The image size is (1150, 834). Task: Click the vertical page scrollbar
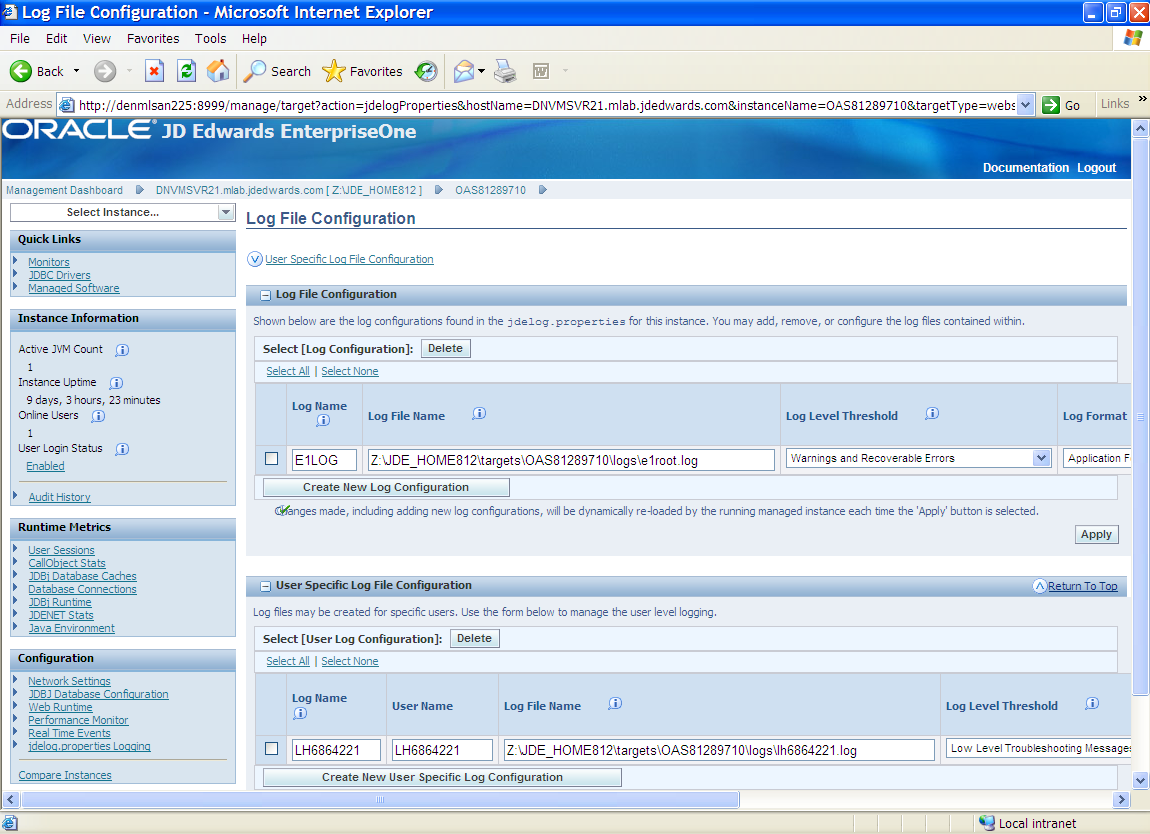[x=1140, y=416]
